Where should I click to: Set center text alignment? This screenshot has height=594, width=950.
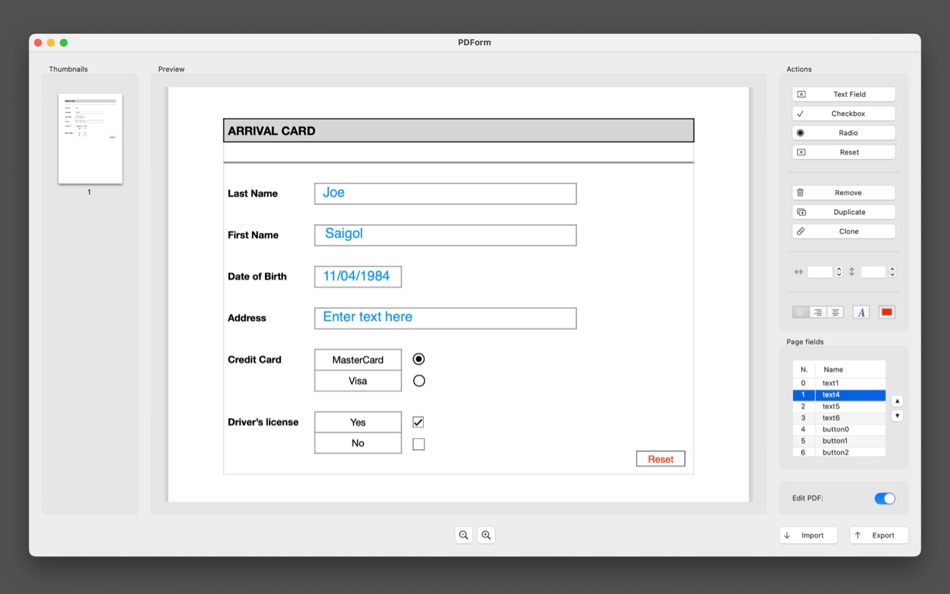835,312
